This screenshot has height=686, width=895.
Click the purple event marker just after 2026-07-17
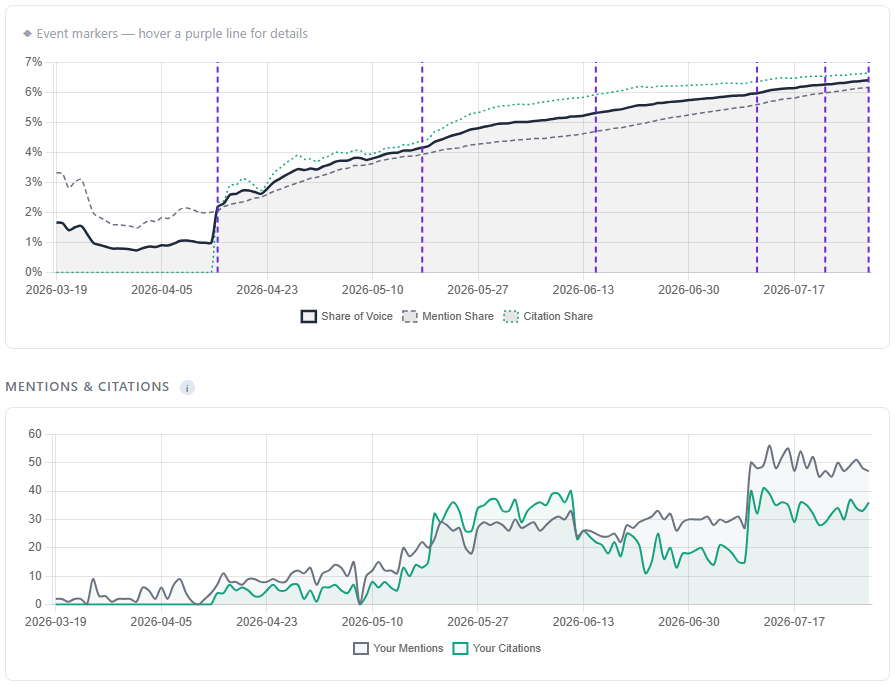tap(825, 167)
